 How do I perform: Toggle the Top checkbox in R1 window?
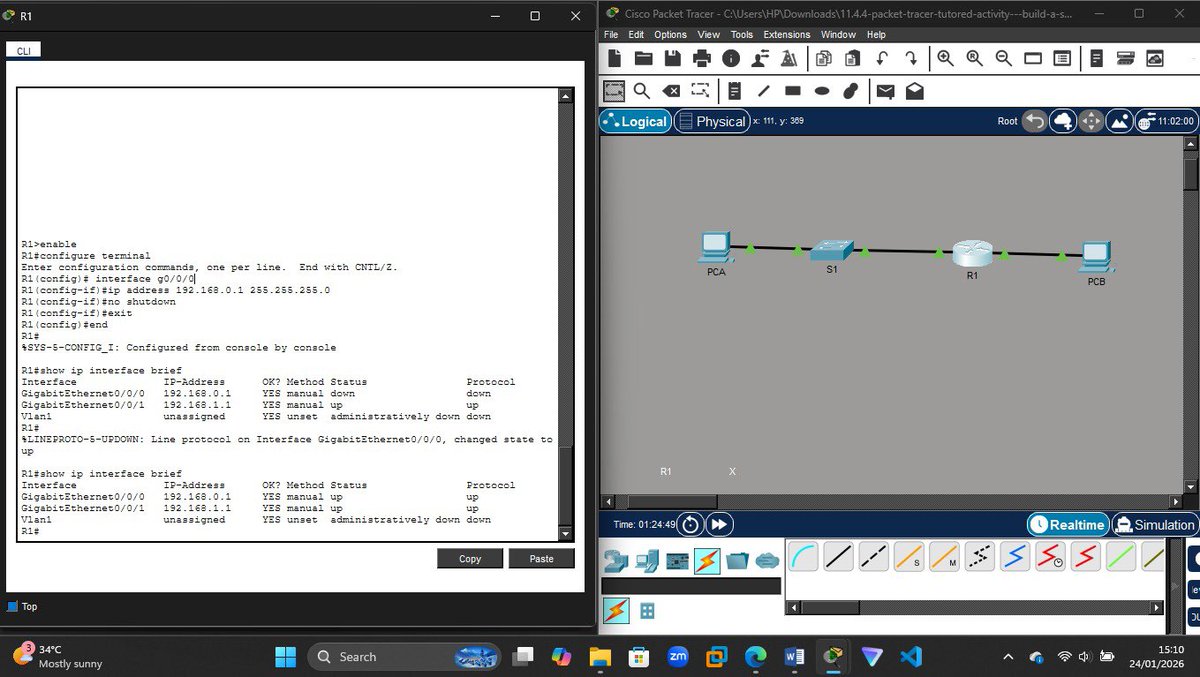(x=12, y=606)
